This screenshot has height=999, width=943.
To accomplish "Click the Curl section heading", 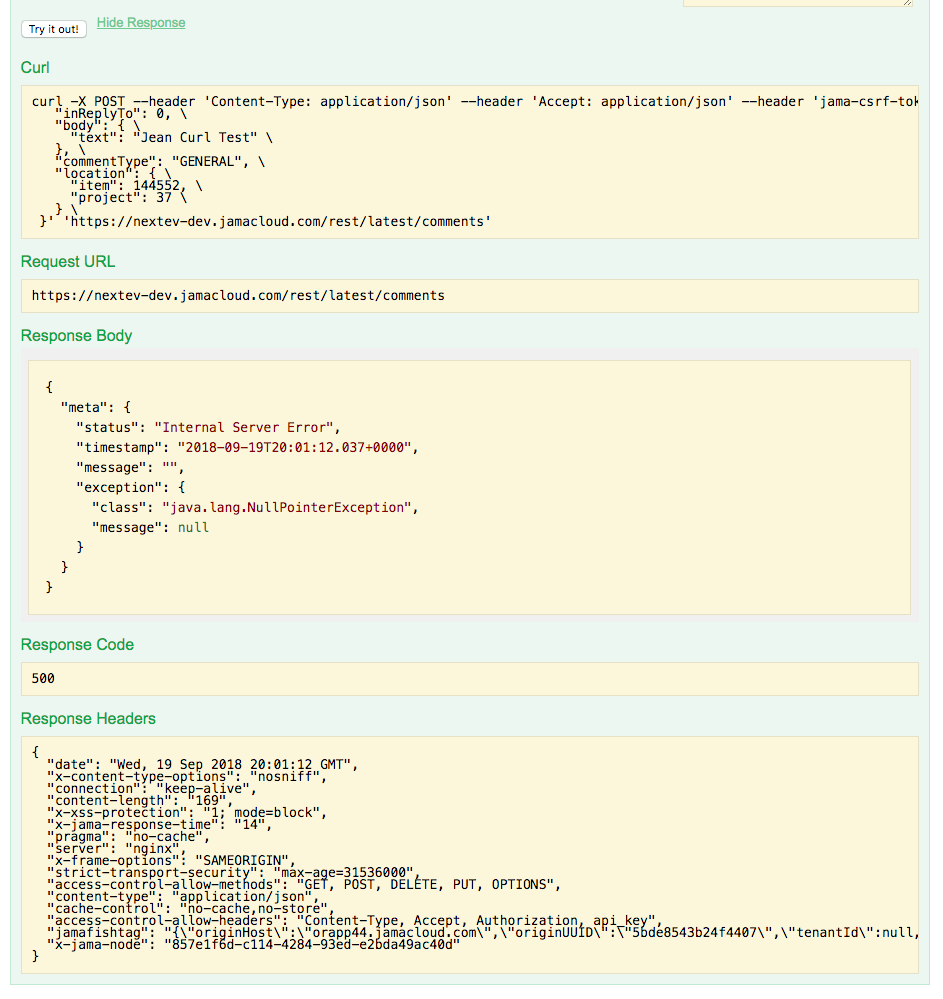I will (35, 68).
